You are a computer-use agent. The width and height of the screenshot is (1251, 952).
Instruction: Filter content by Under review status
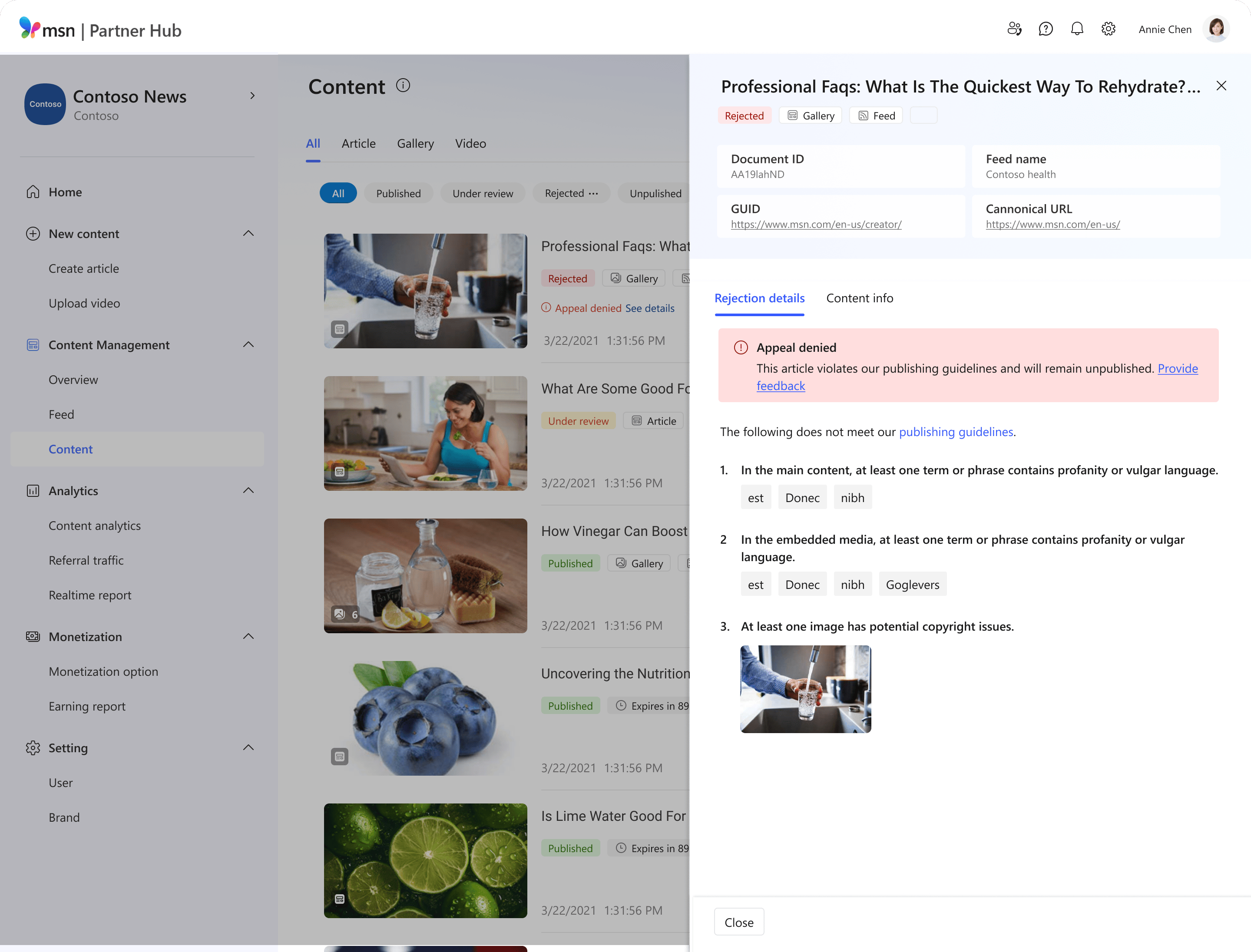[483, 193]
